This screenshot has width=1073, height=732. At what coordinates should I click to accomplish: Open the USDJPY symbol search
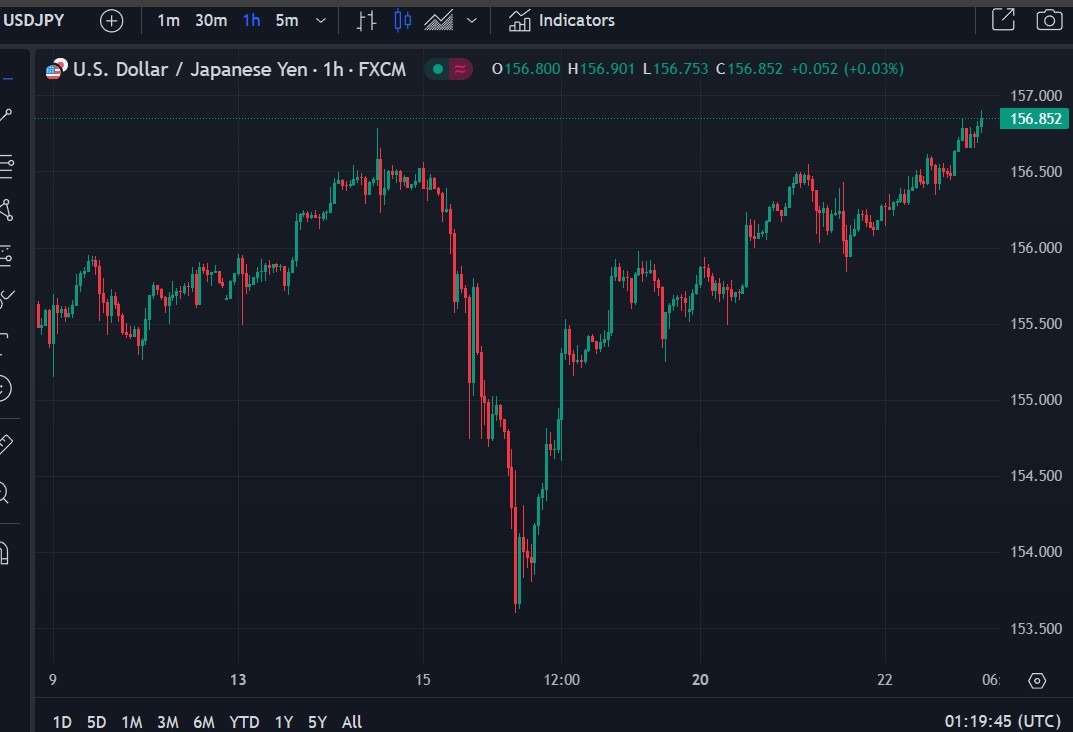tap(34, 21)
